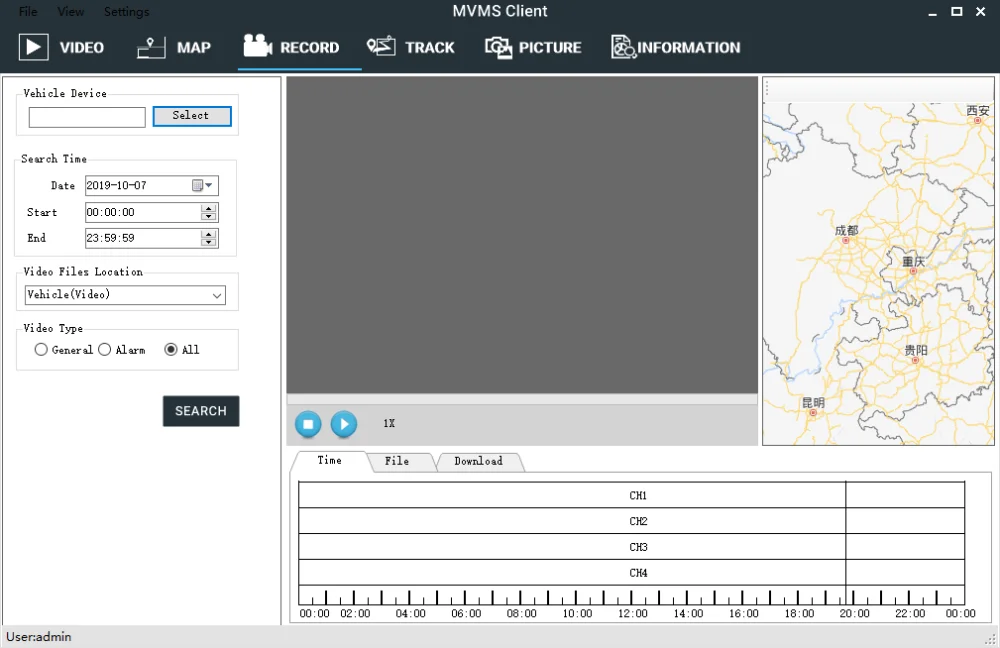
Task: Increase the Start time with spinner arrow
Action: 209,208
